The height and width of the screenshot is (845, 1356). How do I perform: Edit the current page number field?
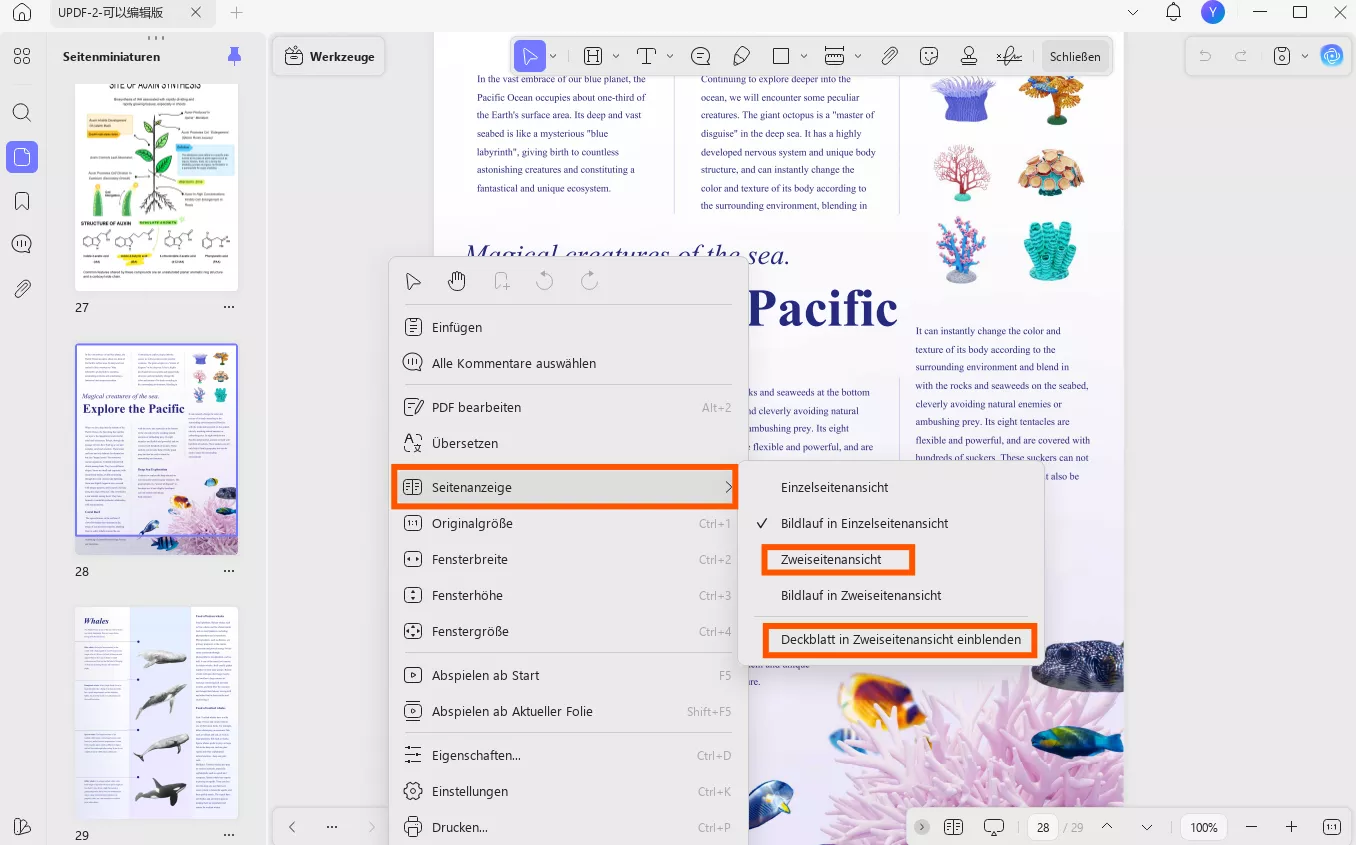1043,827
